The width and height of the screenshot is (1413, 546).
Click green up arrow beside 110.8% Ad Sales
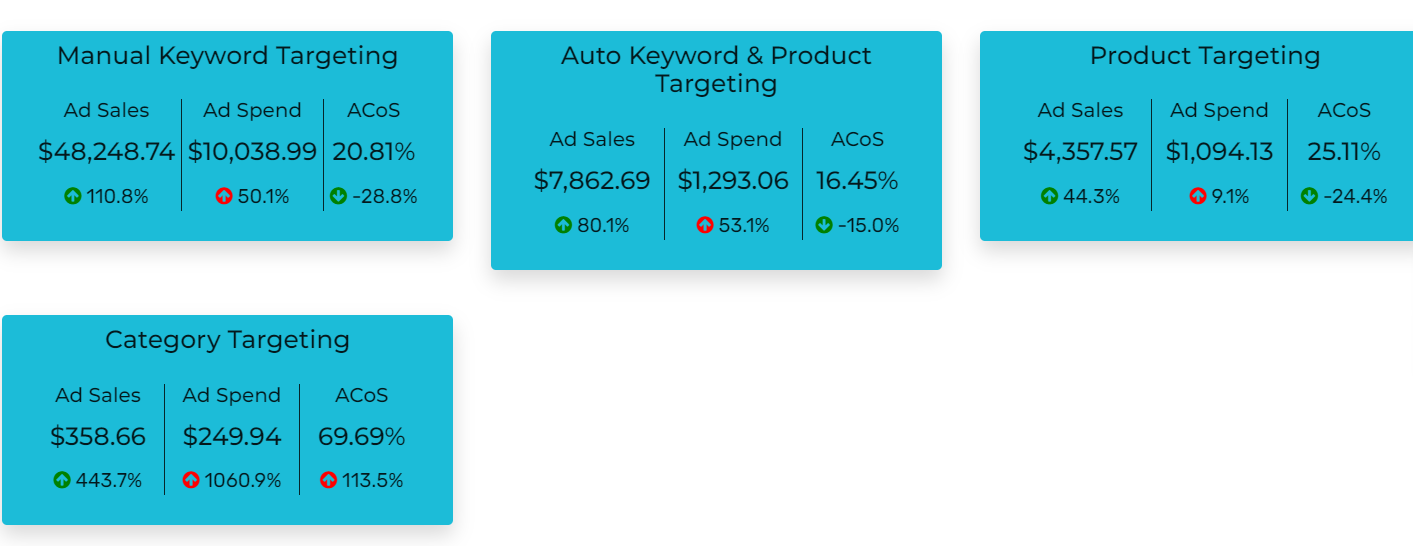pyautogui.click(x=73, y=197)
